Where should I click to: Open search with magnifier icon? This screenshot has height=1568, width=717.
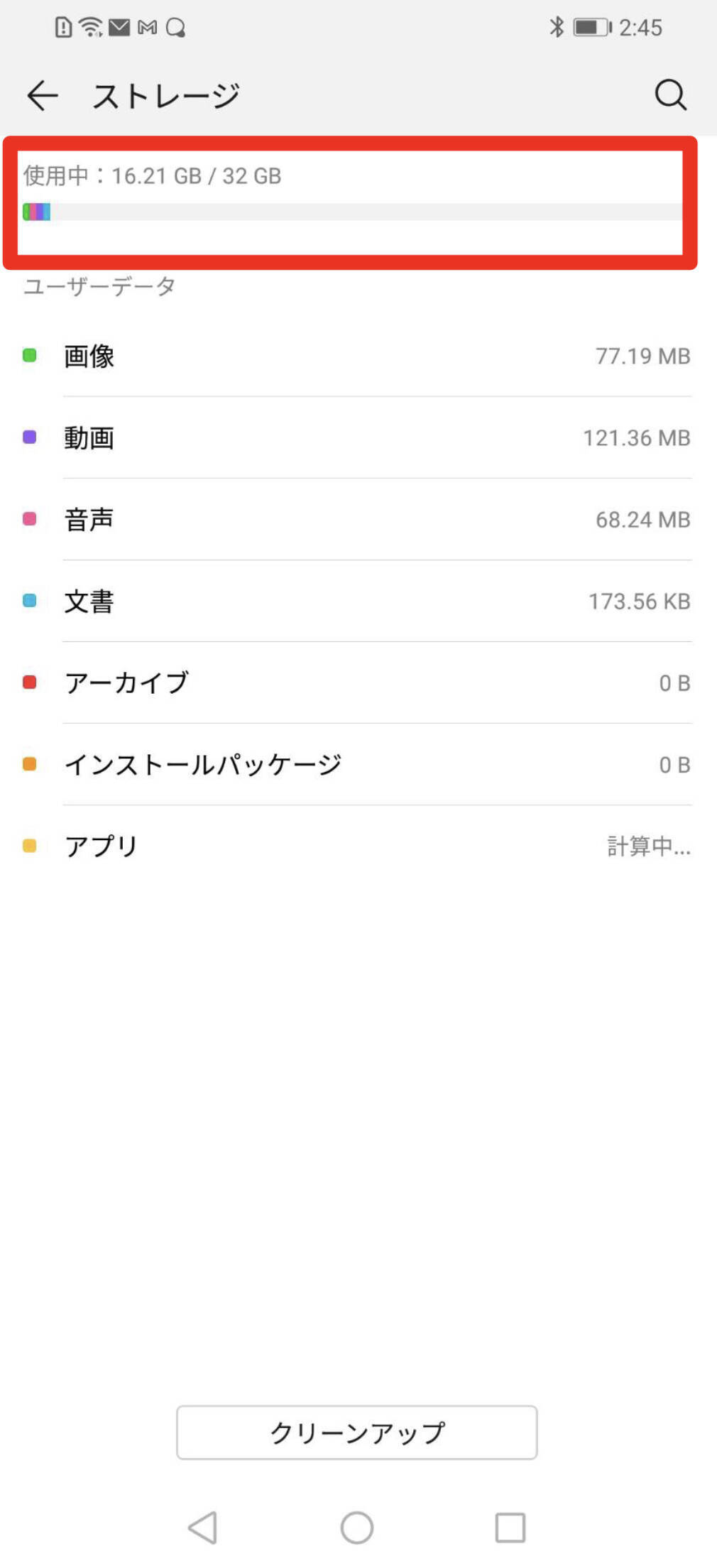pyautogui.click(x=670, y=95)
